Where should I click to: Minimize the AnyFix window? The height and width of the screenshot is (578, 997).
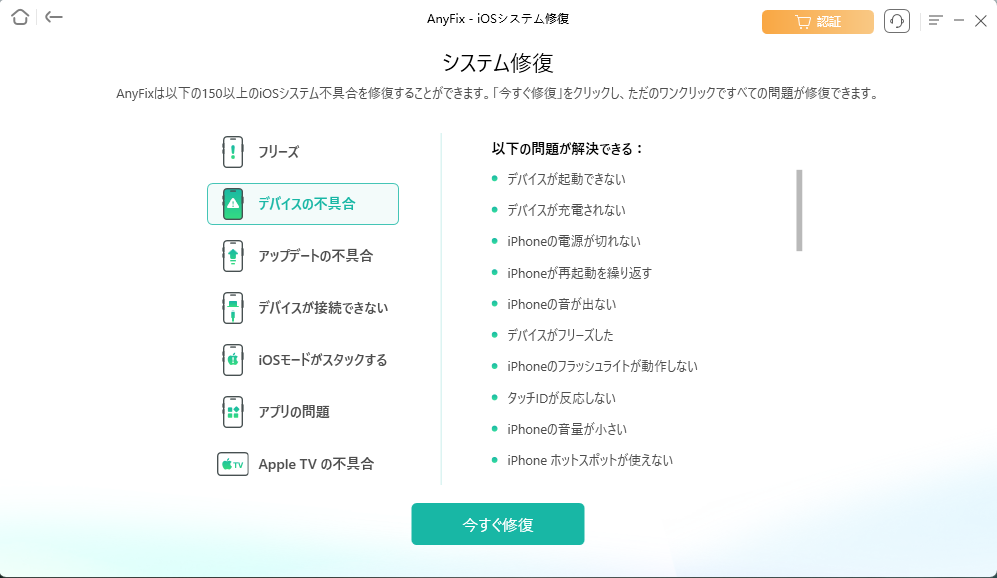pos(959,21)
